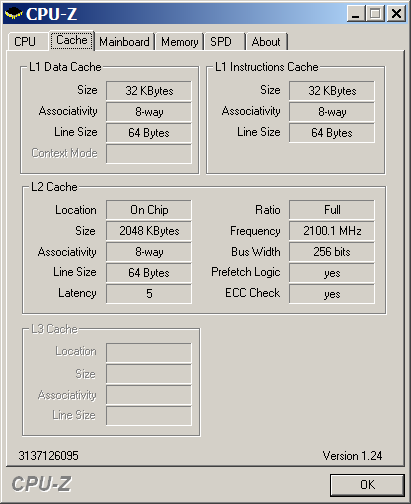Close the CPU-Z window

click(x=396, y=14)
